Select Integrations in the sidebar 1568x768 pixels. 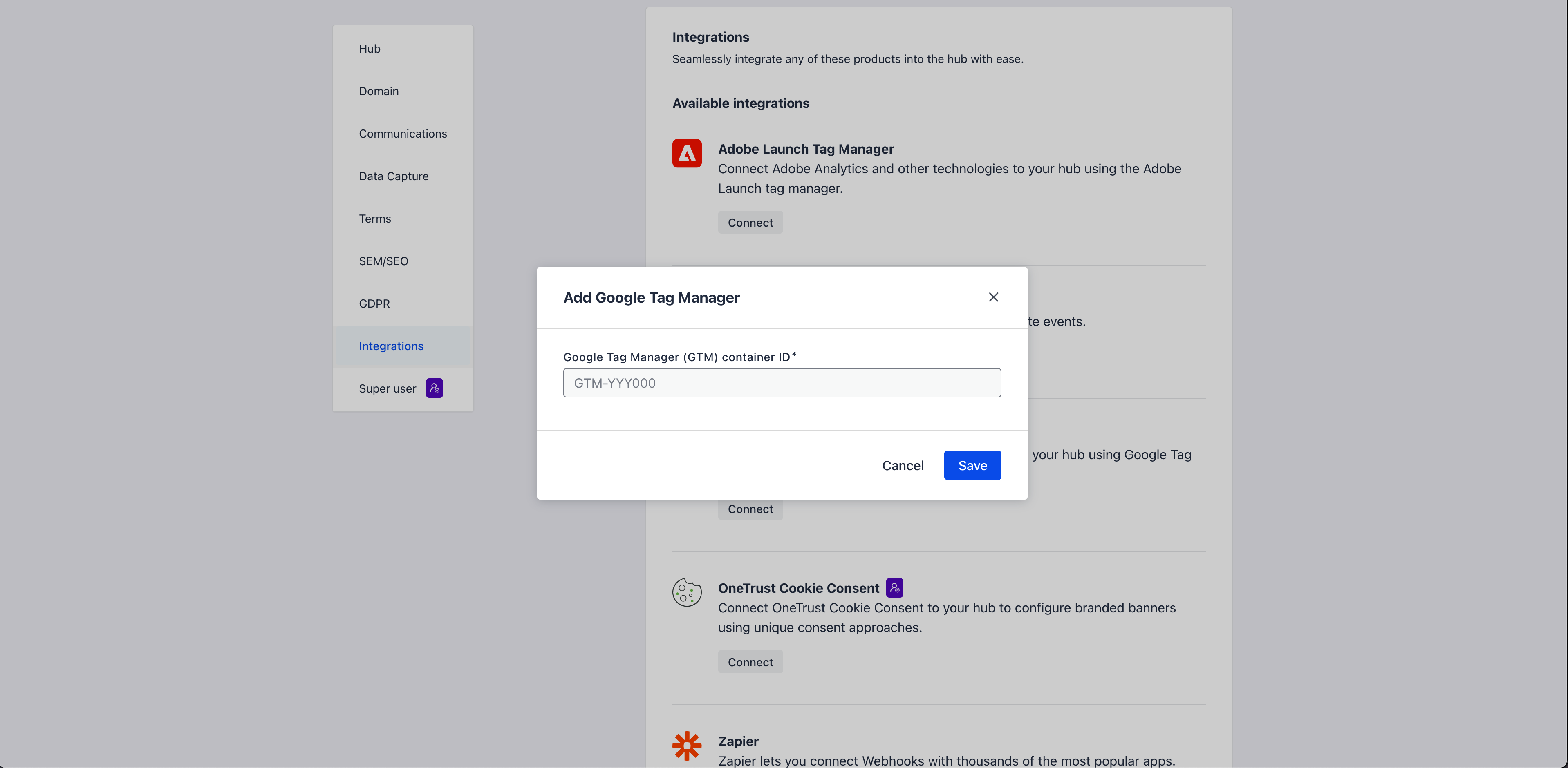pos(403,346)
